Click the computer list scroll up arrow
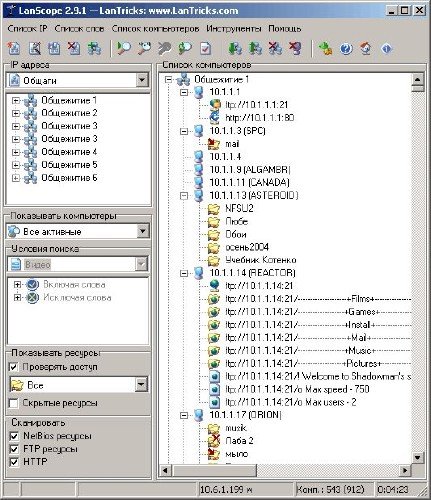The image size is (431, 500). pyautogui.click(x=417, y=79)
